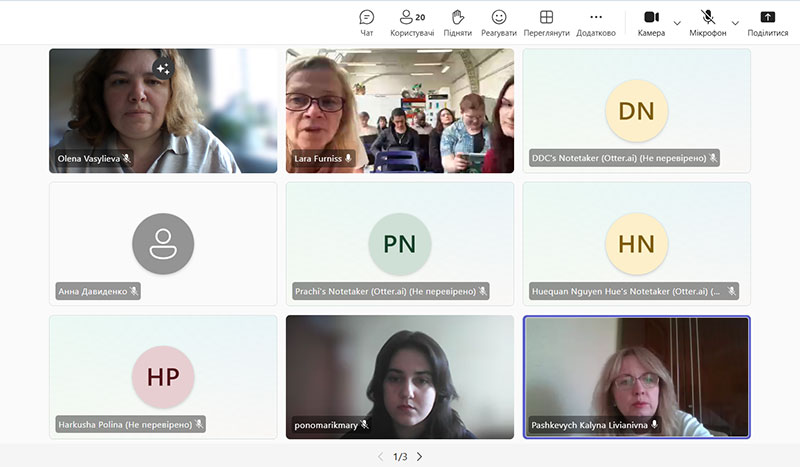Viewport: 800px width, 467px height.
Task: Click muted mic icon beside Olena Vasylieva
Action: tap(127, 159)
